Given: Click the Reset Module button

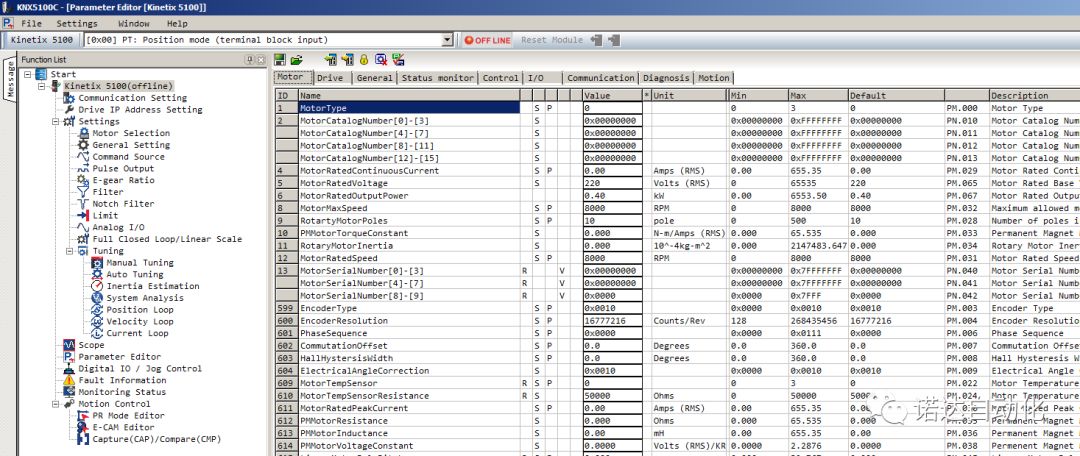Looking at the screenshot, I should (552, 40).
